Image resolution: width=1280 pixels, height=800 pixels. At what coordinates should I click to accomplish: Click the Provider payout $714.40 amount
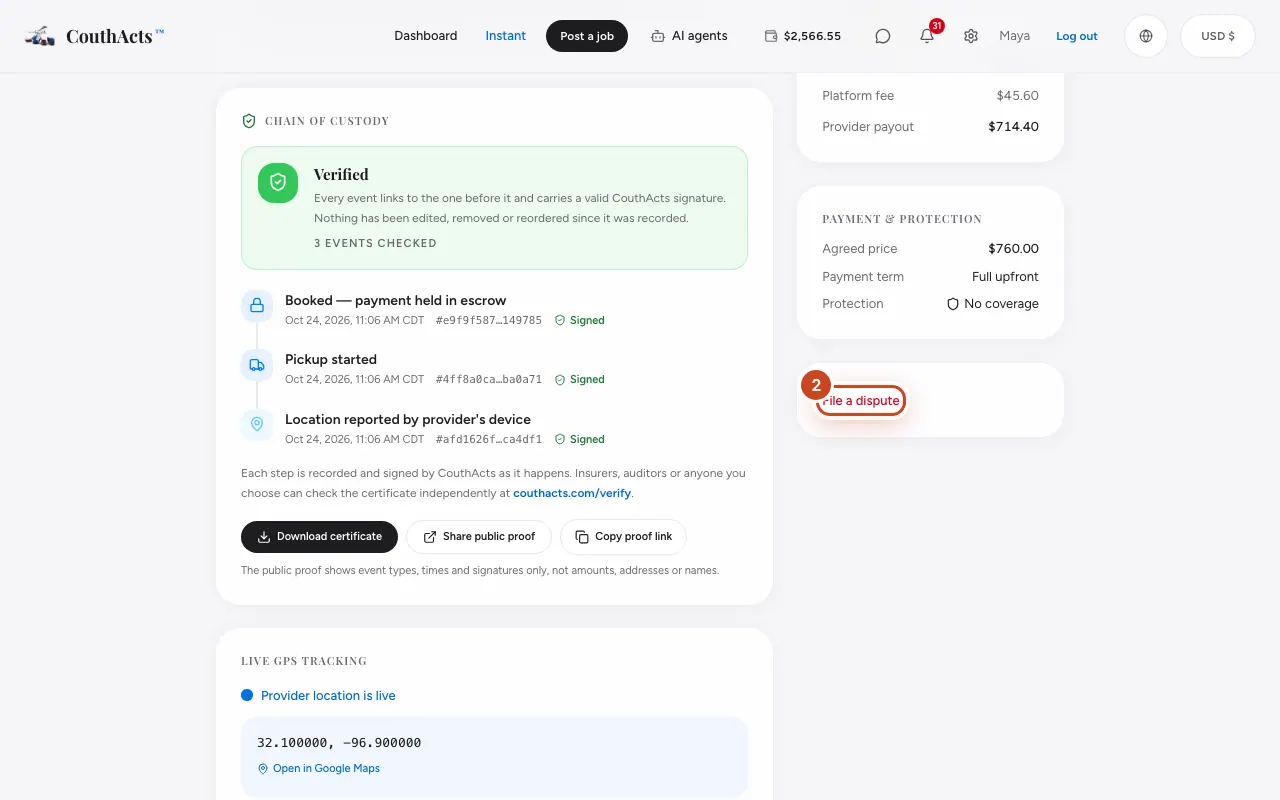point(1013,127)
